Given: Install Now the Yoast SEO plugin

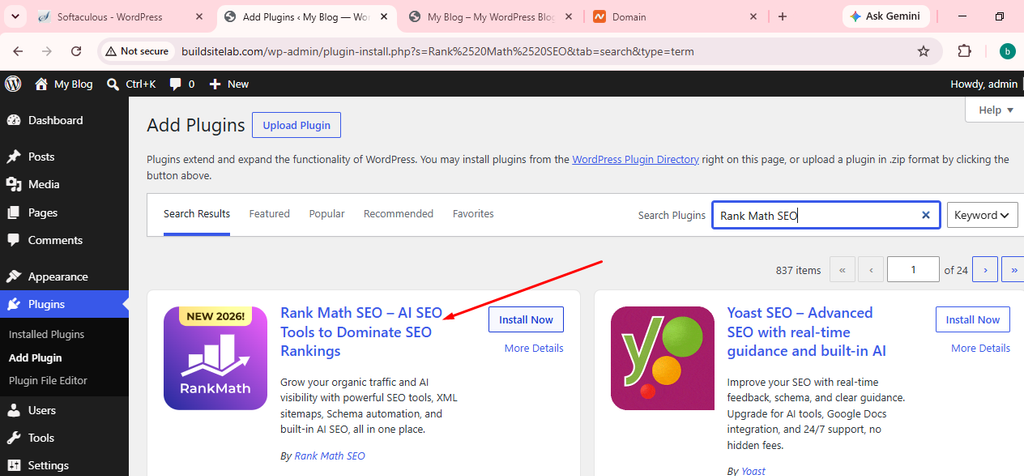Looking at the screenshot, I should tap(972, 320).
